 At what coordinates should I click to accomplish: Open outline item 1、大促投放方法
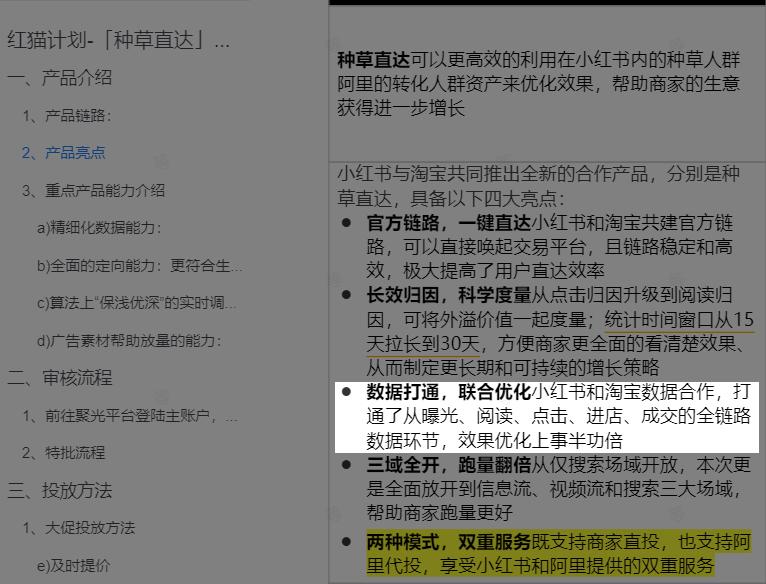pos(78,528)
